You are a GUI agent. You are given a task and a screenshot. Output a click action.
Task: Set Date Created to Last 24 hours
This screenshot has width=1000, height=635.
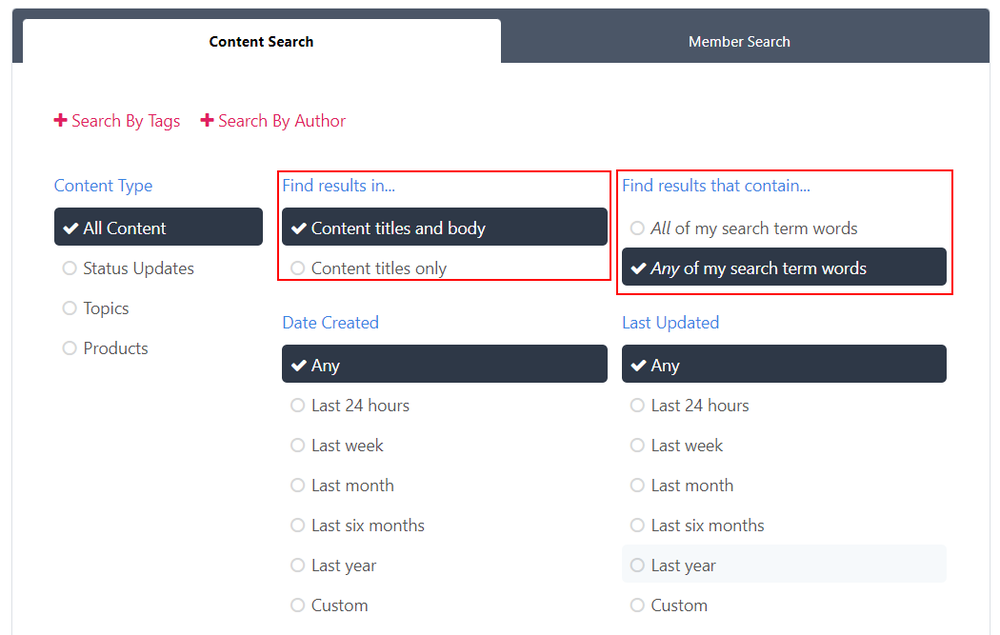[x=360, y=405]
